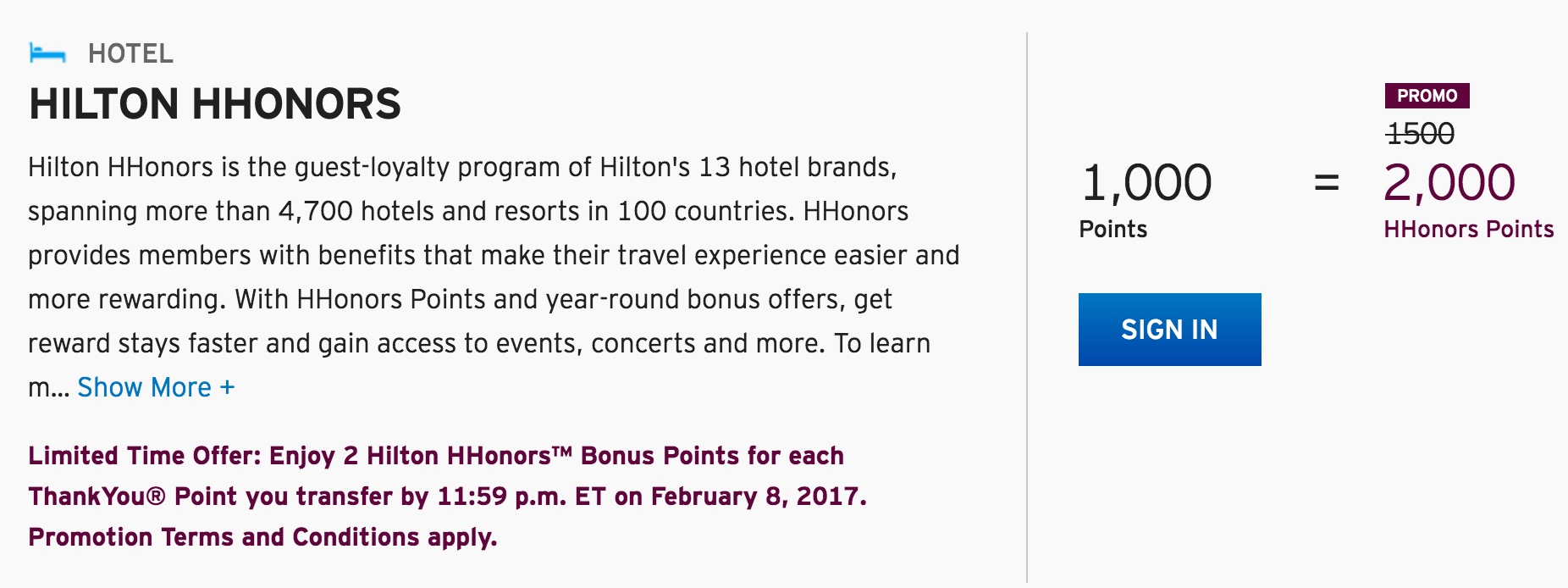The image size is (1568, 588).
Task: Click the truncated 'm...' before Show More
Action: coord(47,388)
